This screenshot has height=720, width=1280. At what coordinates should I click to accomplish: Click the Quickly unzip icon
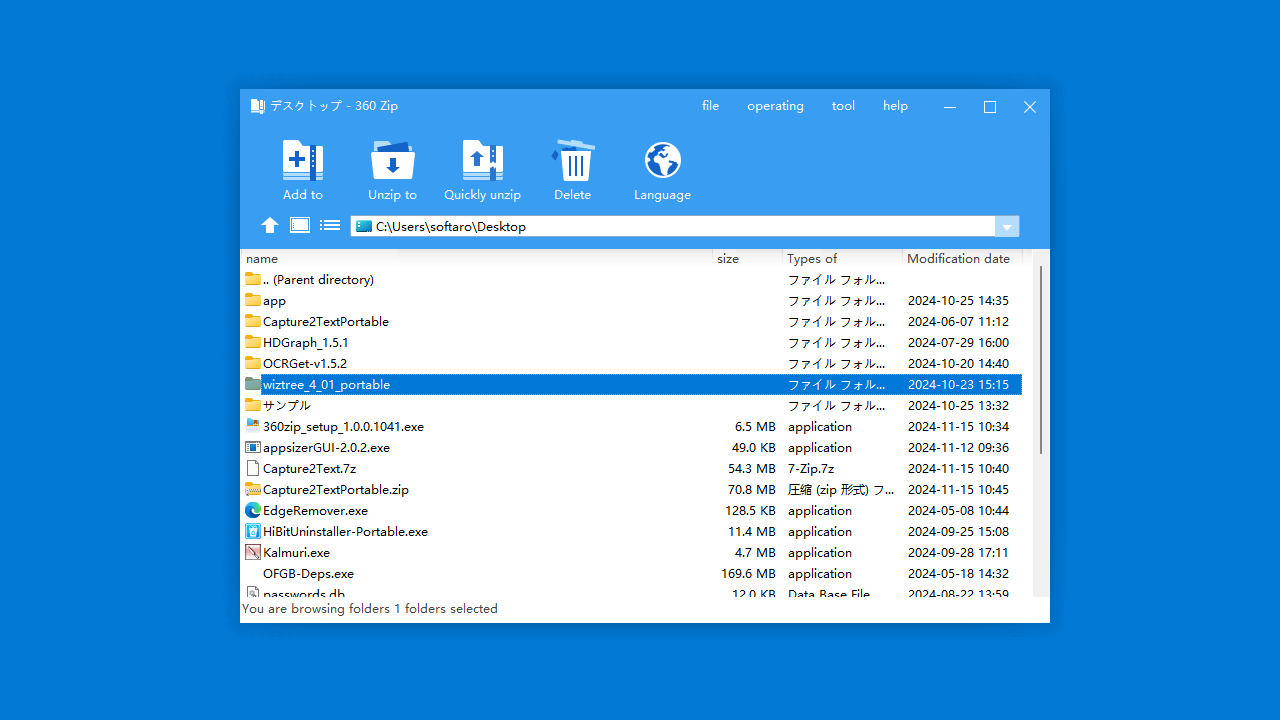click(x=482, y=160)
